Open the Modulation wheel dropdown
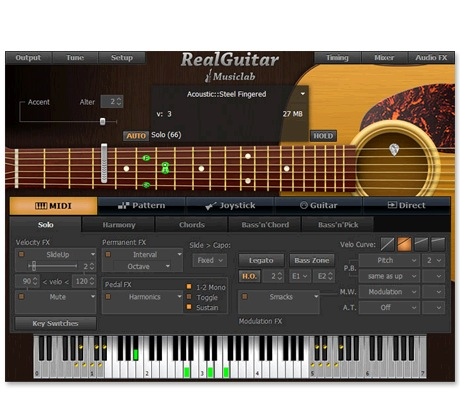Screen dimensions: 460x416 [389, 292]
